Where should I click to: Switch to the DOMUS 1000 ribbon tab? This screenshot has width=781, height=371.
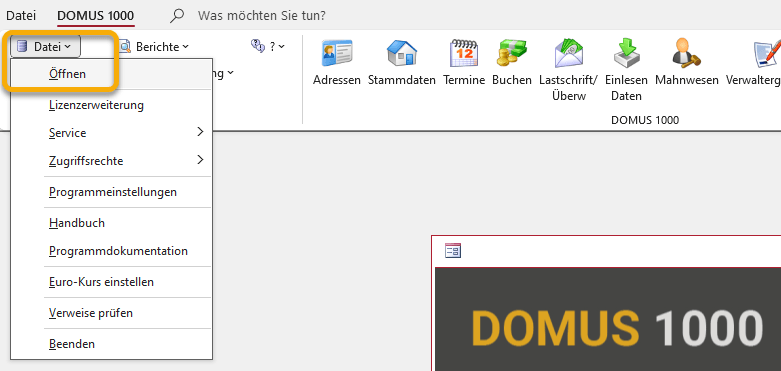96,16
